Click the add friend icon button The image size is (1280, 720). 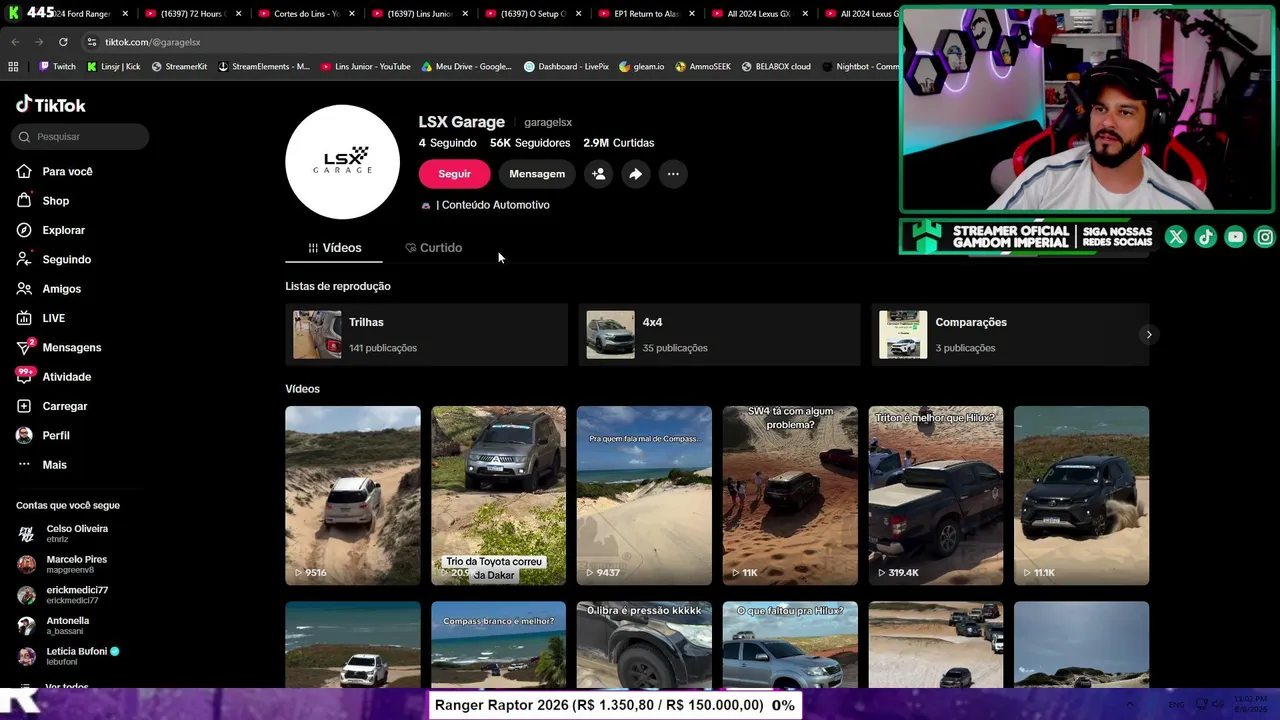[598, 174]
